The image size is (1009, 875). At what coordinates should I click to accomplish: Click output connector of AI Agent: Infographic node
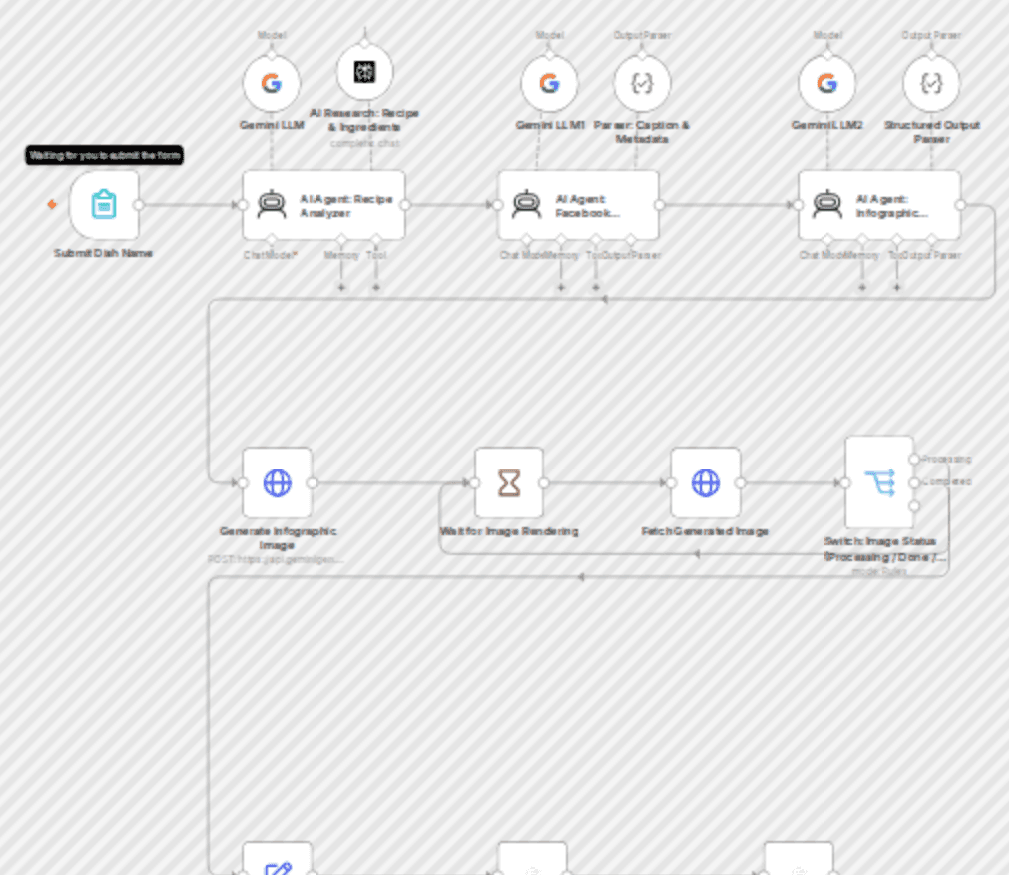[961, 205]
